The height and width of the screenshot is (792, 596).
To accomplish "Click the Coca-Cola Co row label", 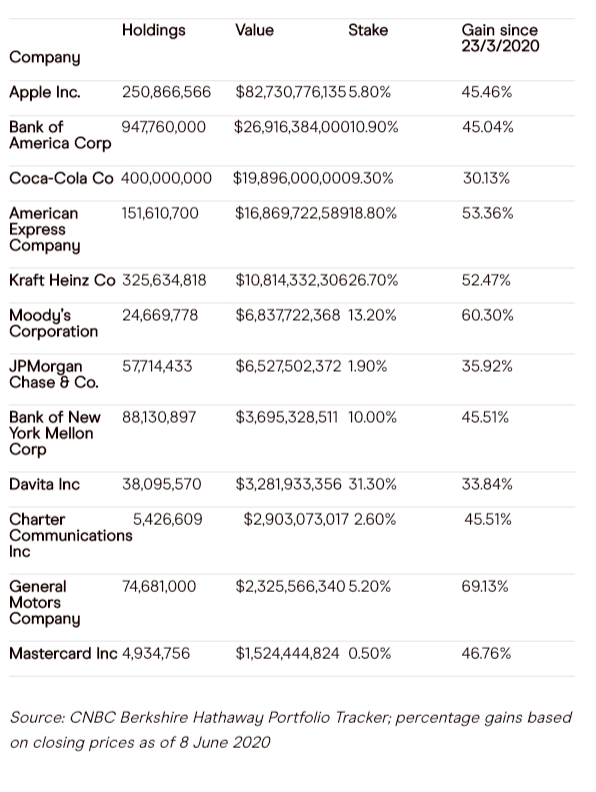I will (61, 178).
